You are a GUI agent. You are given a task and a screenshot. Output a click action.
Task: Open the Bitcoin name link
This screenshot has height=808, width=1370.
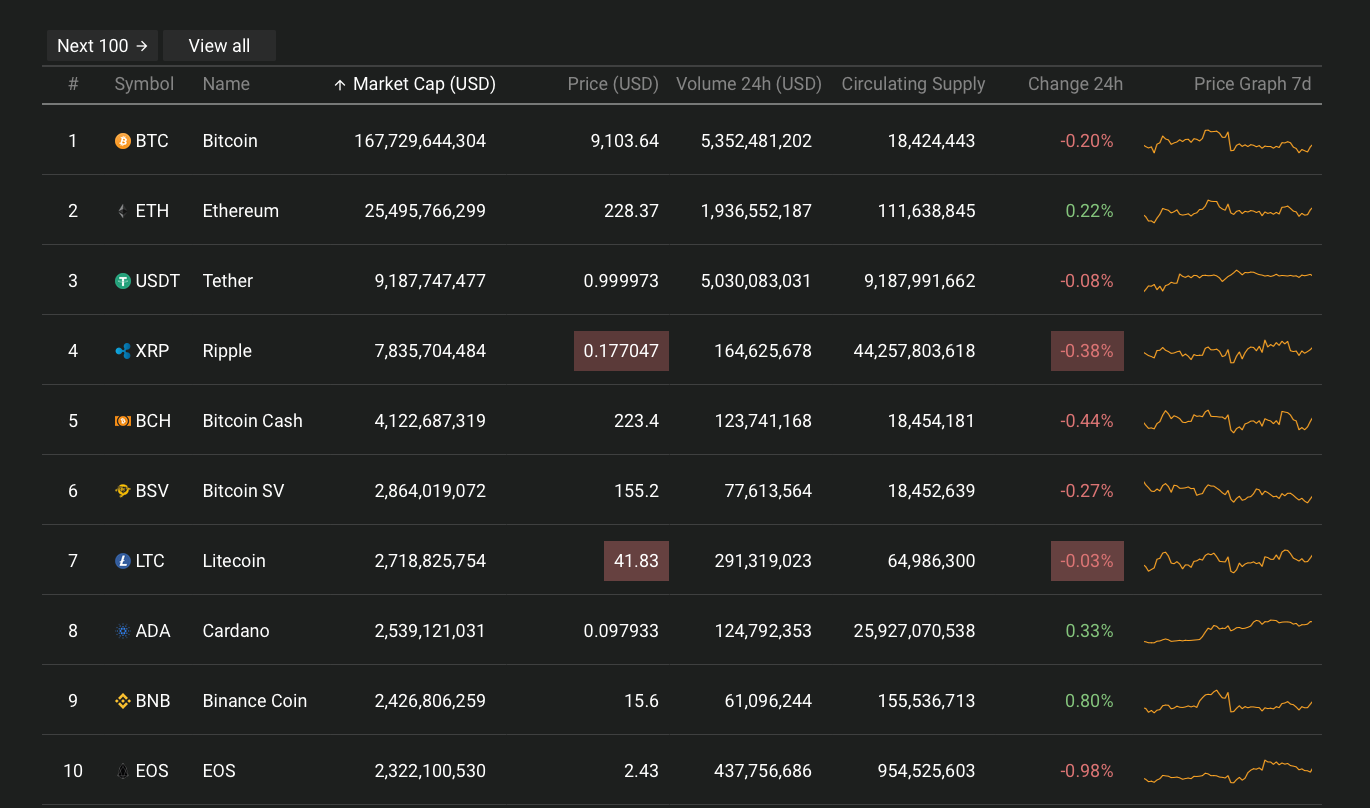point(230,141)
